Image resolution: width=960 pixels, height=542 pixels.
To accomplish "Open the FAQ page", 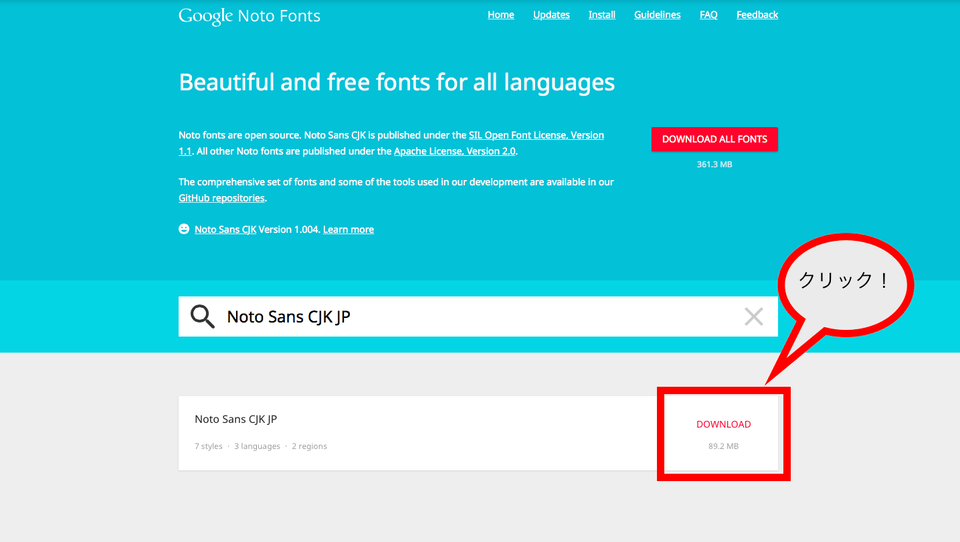I will (708, 15).
